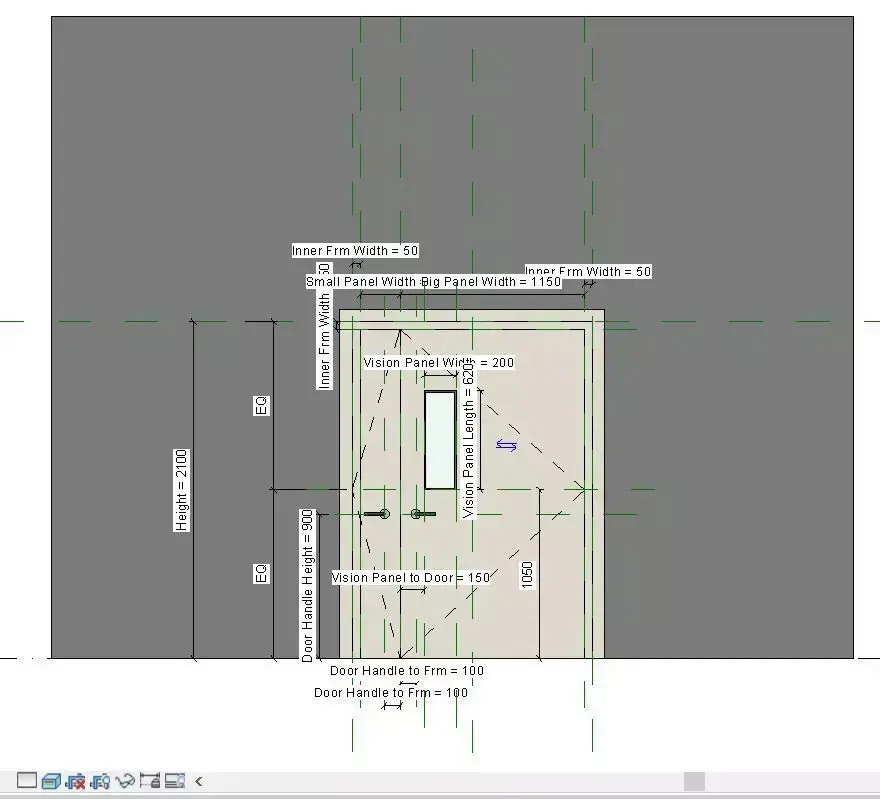This screenshot has height=799, width=880.
Task: Open Temporary Hide/Isolate glasses icon
Action: tap(126, 781)
